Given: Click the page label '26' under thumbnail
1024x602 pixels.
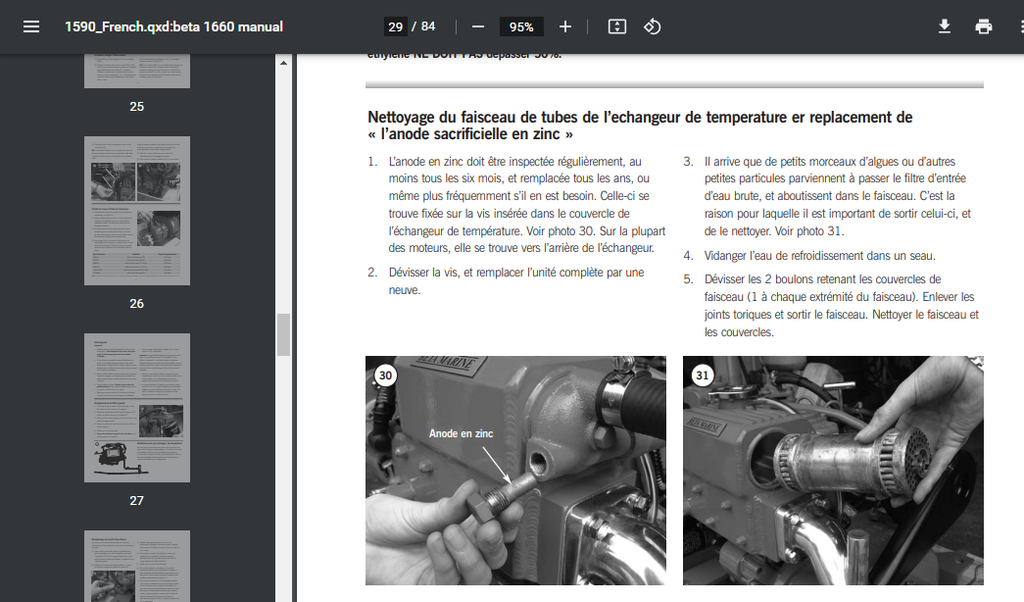Looking at the screenshot, I should [136, 304].
